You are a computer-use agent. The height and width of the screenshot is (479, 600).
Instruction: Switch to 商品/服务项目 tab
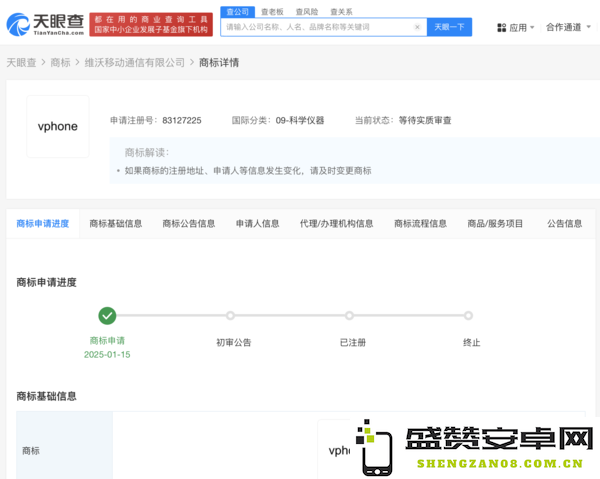click(x=495, y=223)
